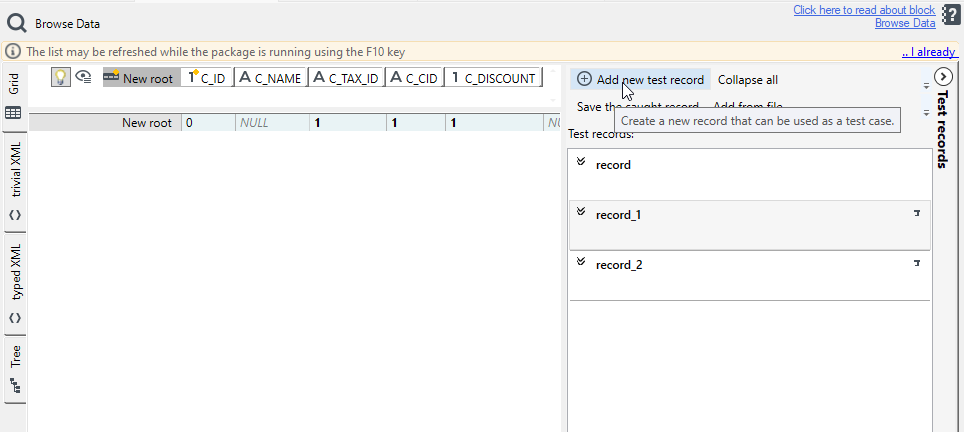This screenshot has height=432, width=964.
Task: Select the C_DISCOUNT column header
Action: pos(493,78)
